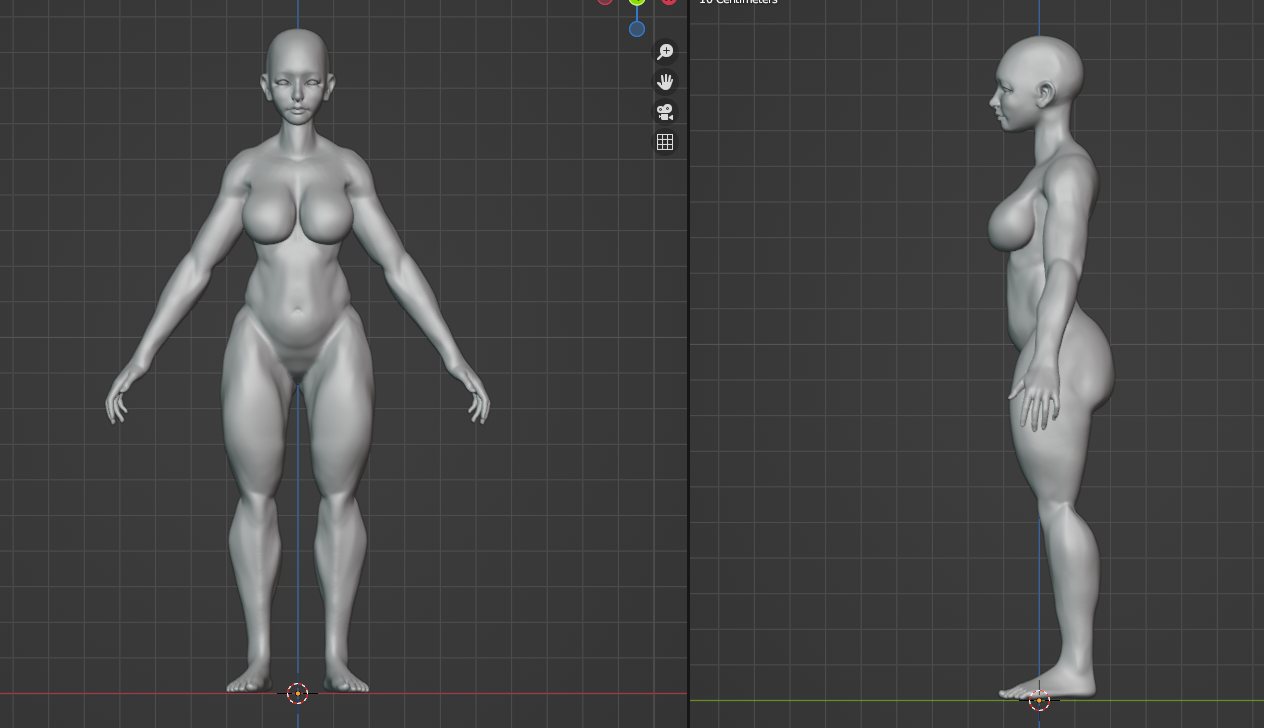Toggle the camera view icon

point(665,112)
